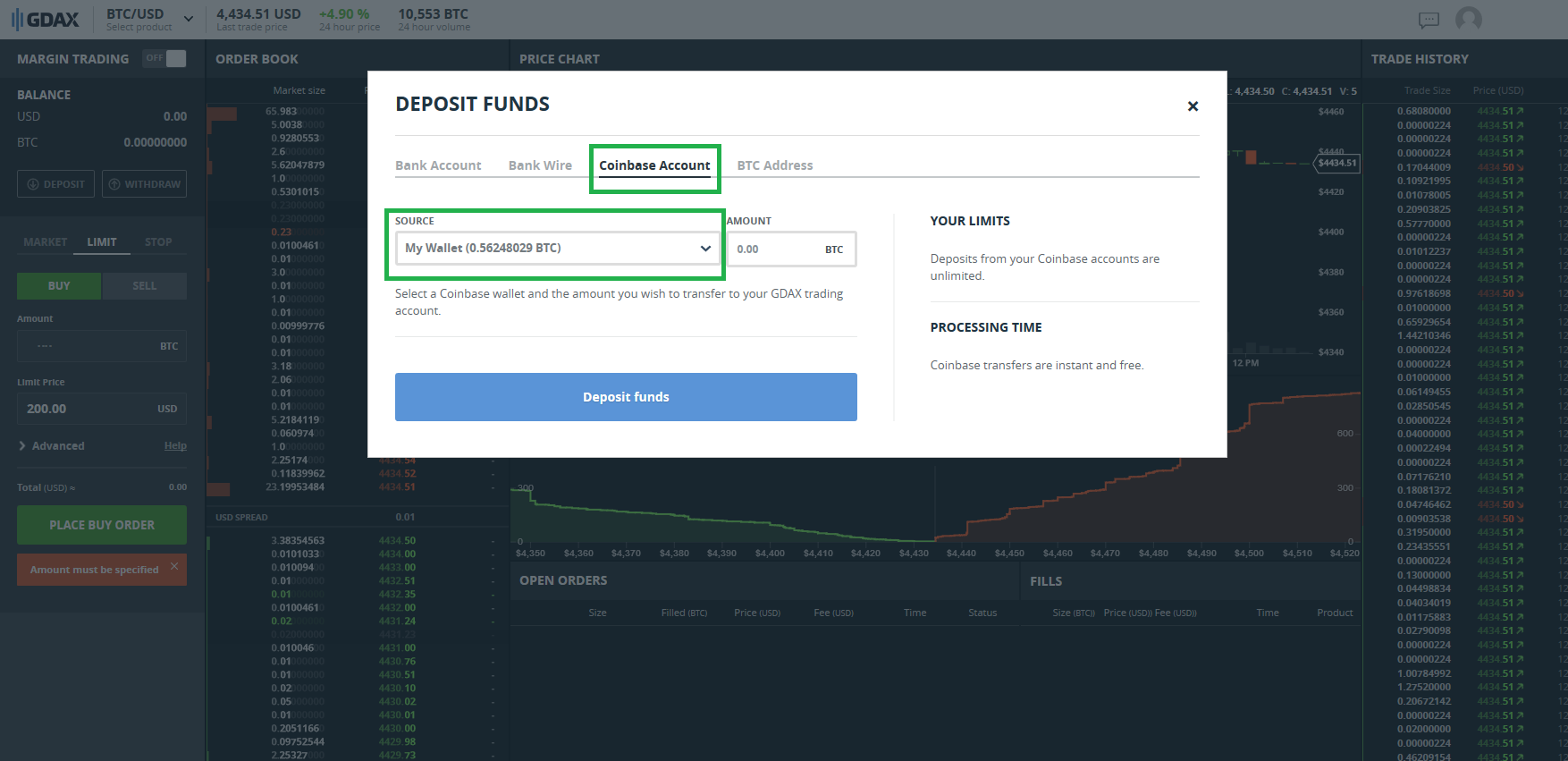Switch to the BTC Address tab
1568x761 pixels.
(x=774, y=165)
